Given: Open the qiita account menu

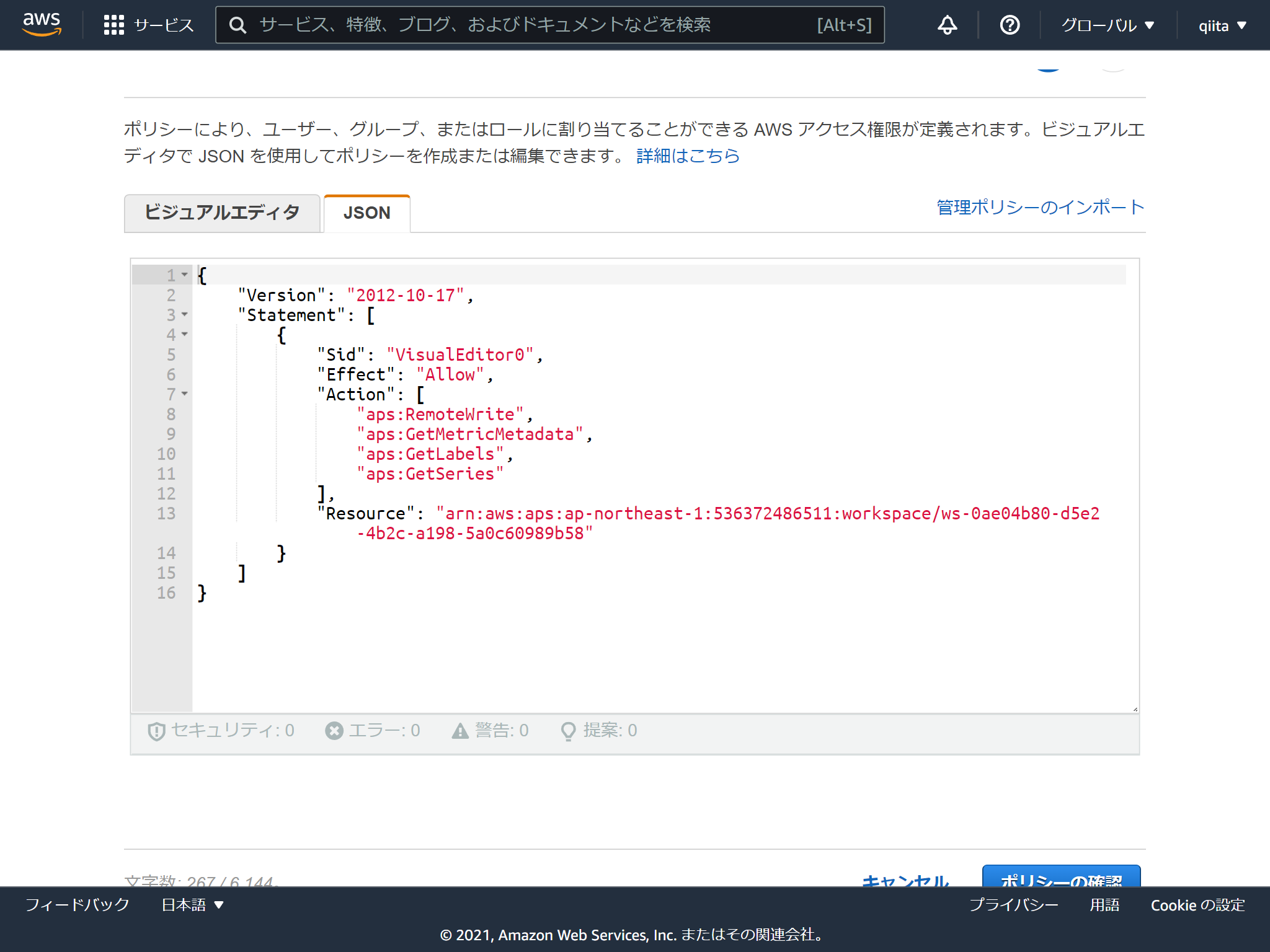Looking at the screenshot, I should 1221,25.
